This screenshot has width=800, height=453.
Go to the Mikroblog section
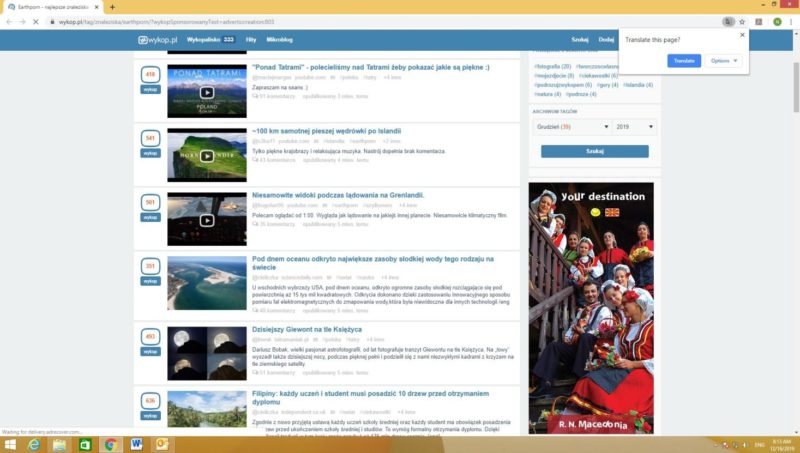tap(280, 40)
